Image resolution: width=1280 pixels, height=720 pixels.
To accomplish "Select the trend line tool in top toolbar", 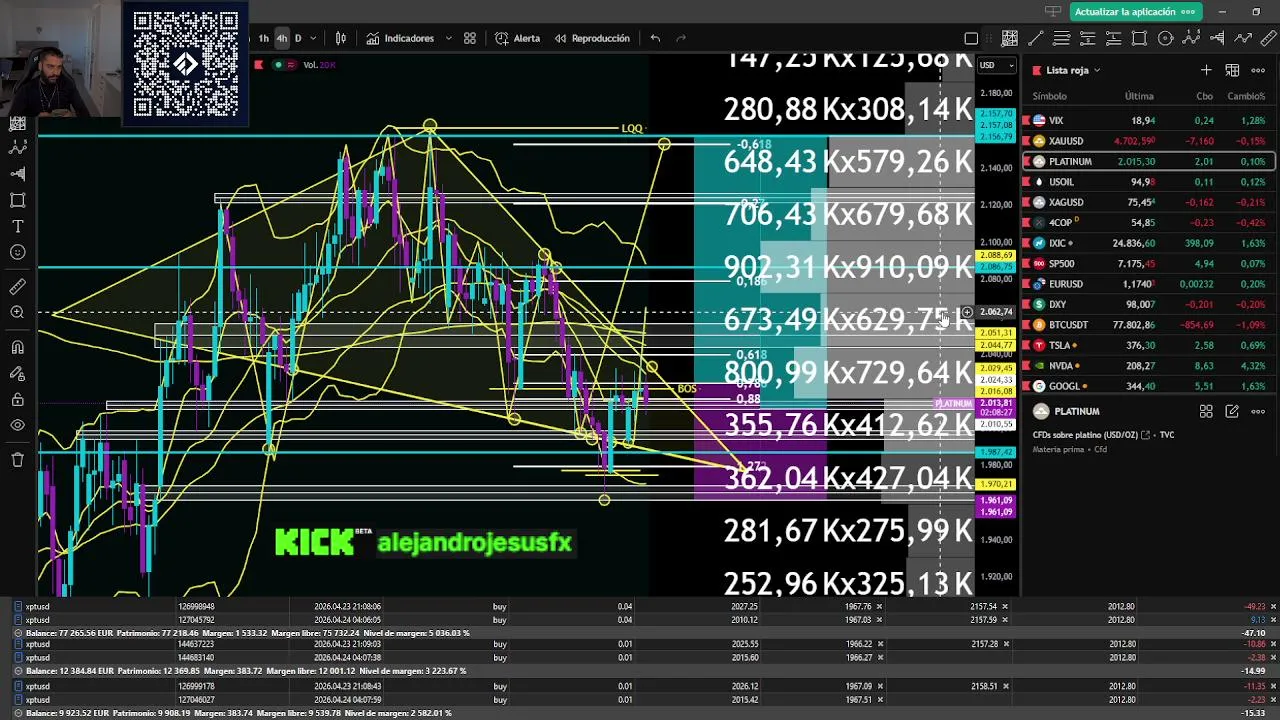I will click(x=1035, y=38).
